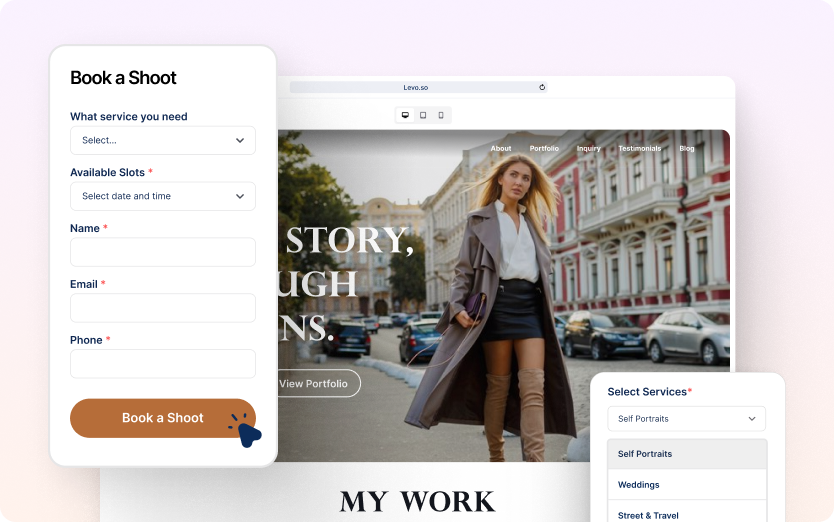Expand the Available Slots date selector

[162, 196]
